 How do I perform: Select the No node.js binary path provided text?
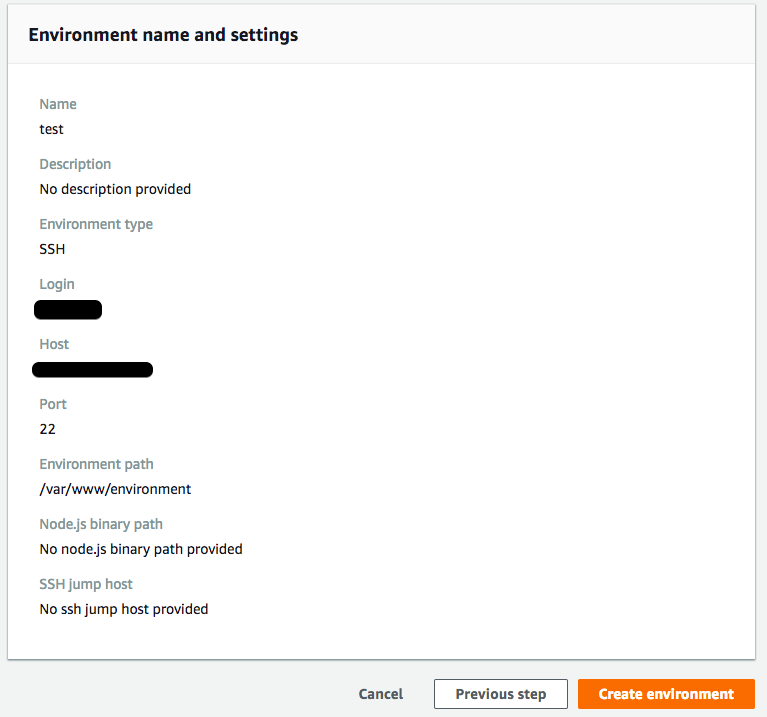tap(141, 549)
